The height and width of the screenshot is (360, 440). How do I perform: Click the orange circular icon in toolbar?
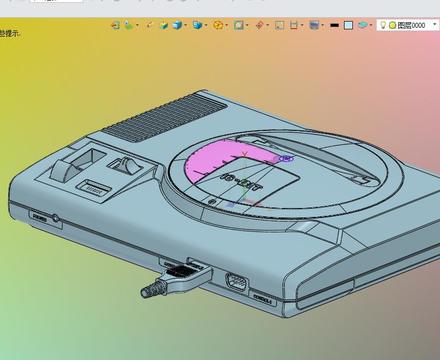click(218, 25)
